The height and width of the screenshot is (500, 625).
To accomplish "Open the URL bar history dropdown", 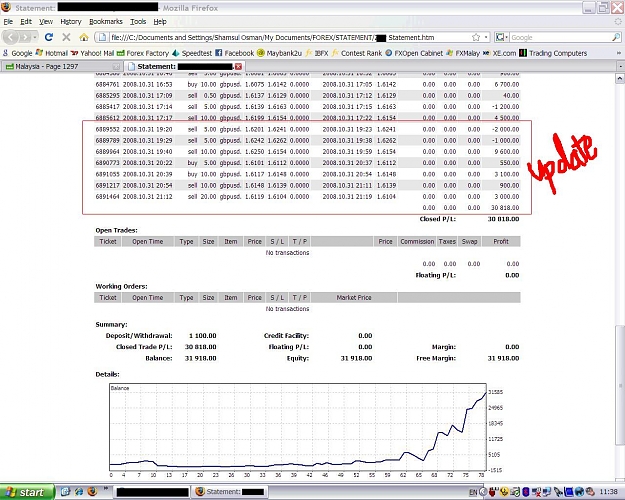I will tap(486, 37).
